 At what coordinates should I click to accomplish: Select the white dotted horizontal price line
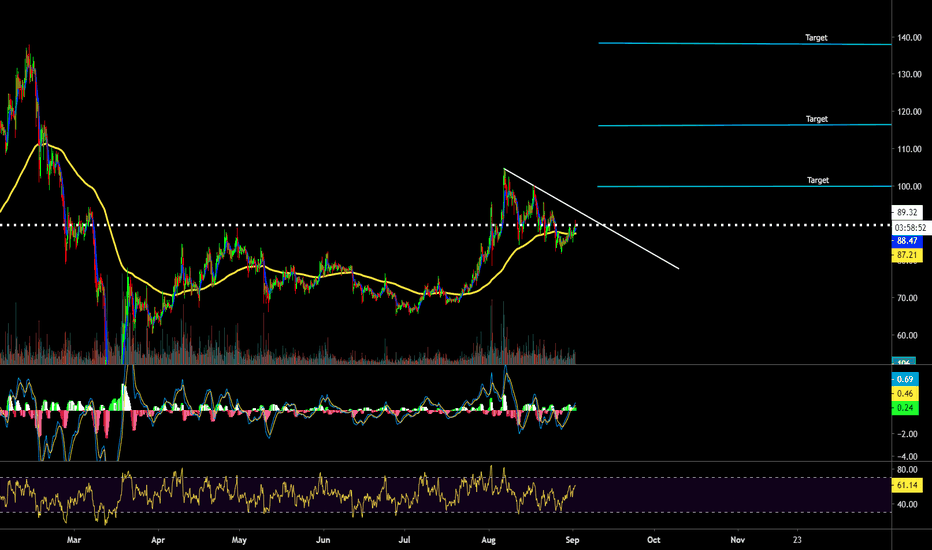446,225
